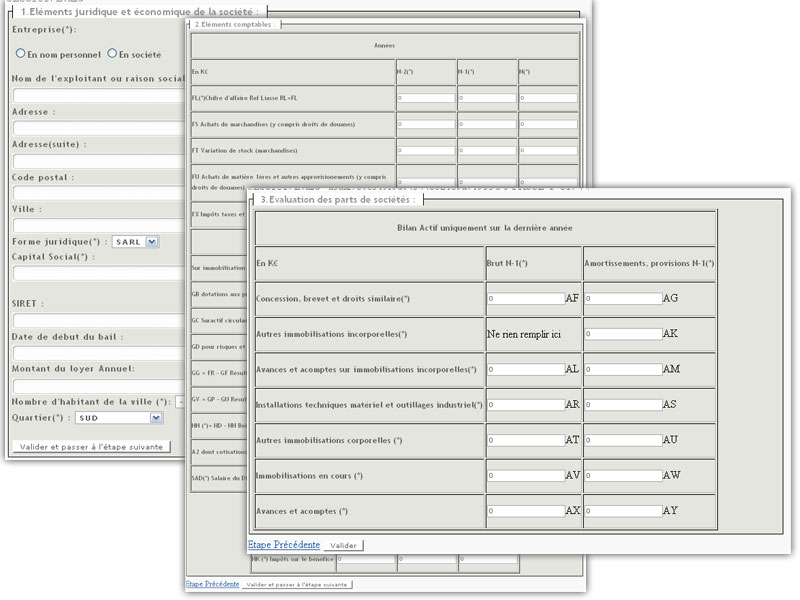800x600 pixels.
Task: Click 'Bilan Actif uniquement sur la dernière année' heading
Action: coord(485,228)
